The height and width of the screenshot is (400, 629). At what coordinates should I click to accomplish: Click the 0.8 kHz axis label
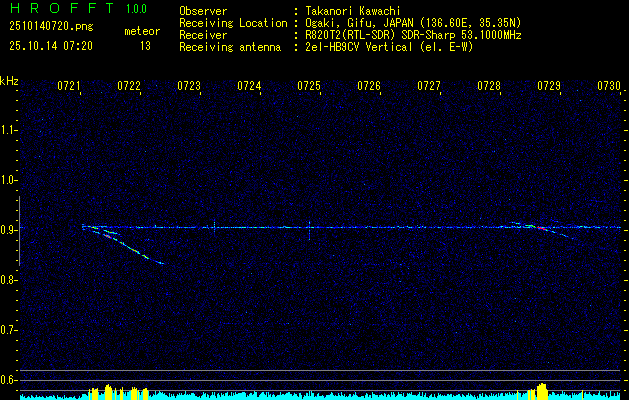[x=7, y=280]
